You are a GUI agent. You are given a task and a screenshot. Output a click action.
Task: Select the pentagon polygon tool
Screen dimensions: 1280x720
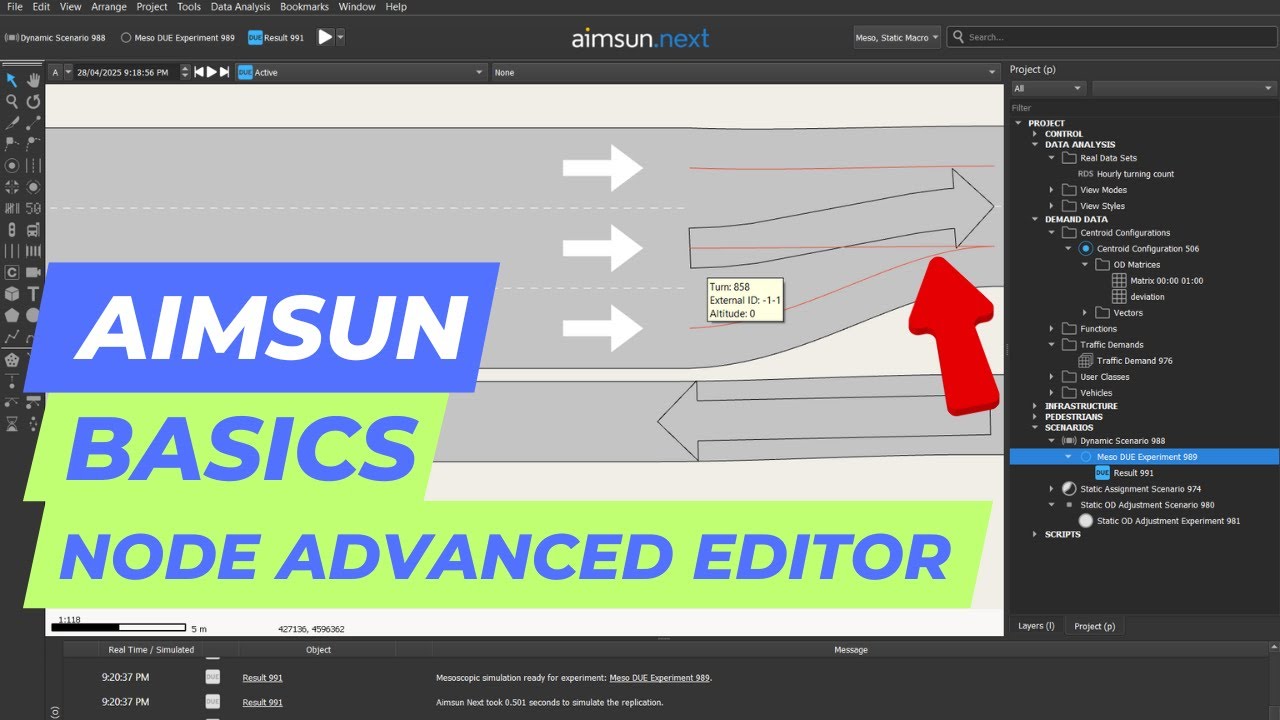click(x=12, y=315)
